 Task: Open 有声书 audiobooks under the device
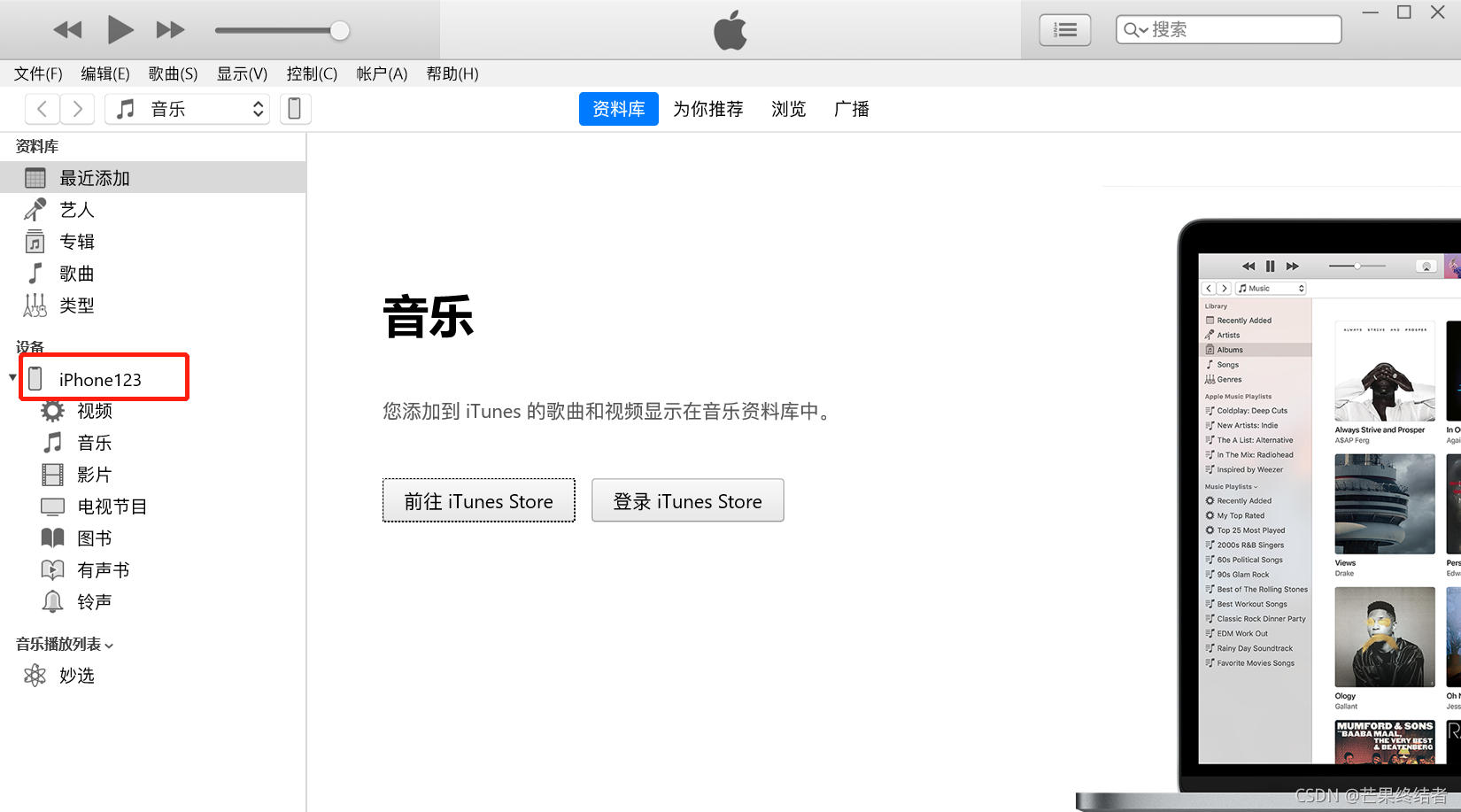click(x=103, y=570)
